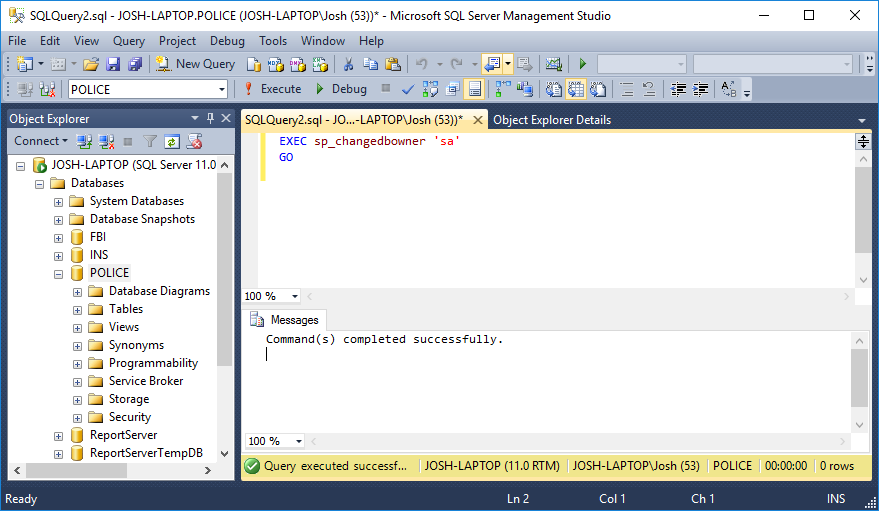Click Comment out selected lines icon
Viewport: 879px width, 511px height.
(627, 89)
